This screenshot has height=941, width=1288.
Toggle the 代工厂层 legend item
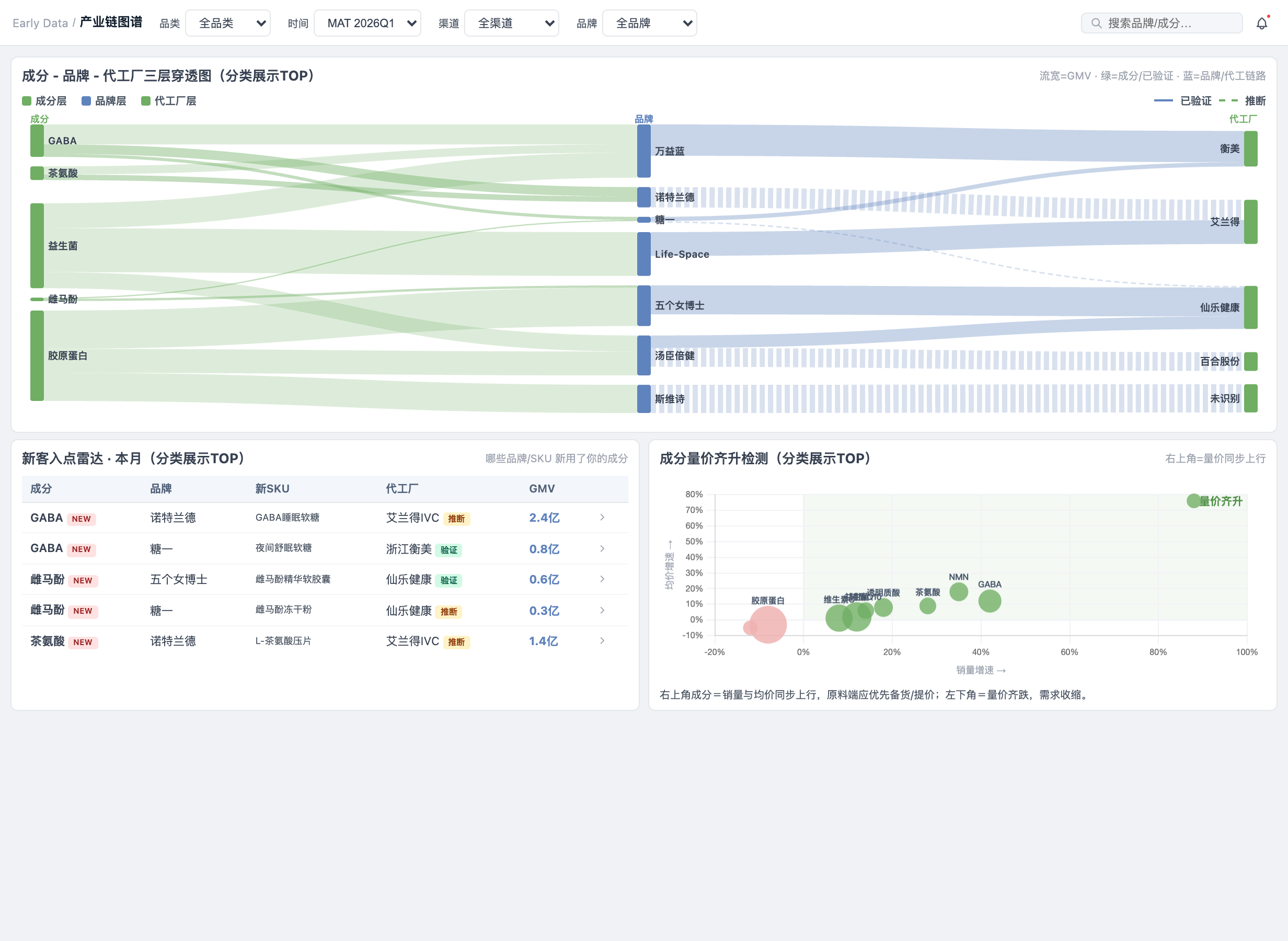pyautogui.click(x=168, y=101)
